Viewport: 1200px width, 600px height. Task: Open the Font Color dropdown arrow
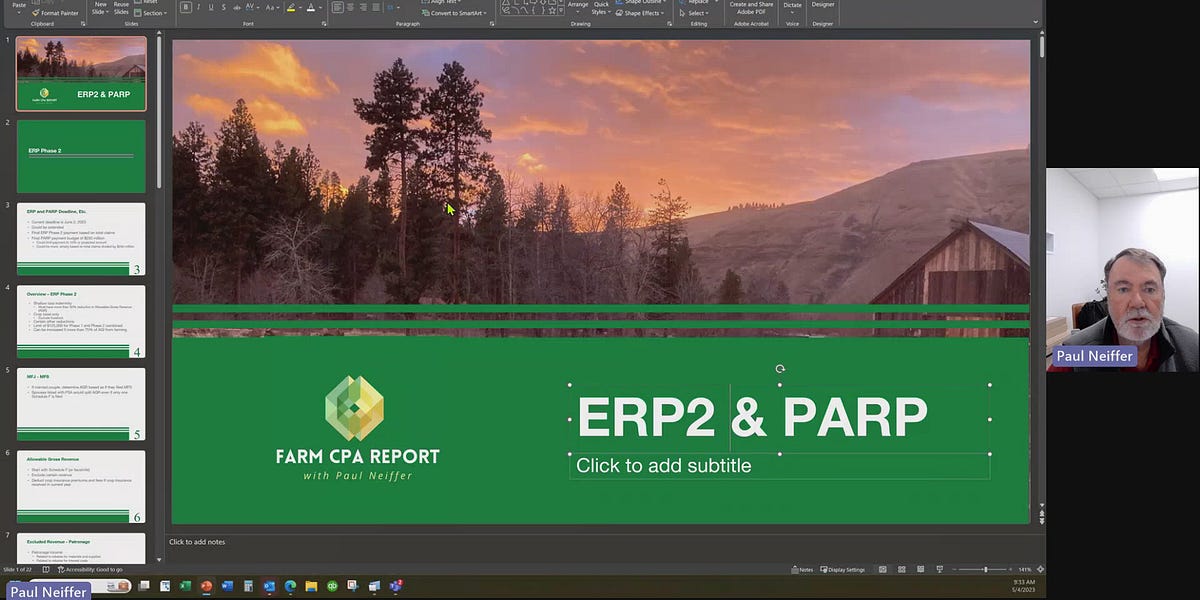point(320,8)
